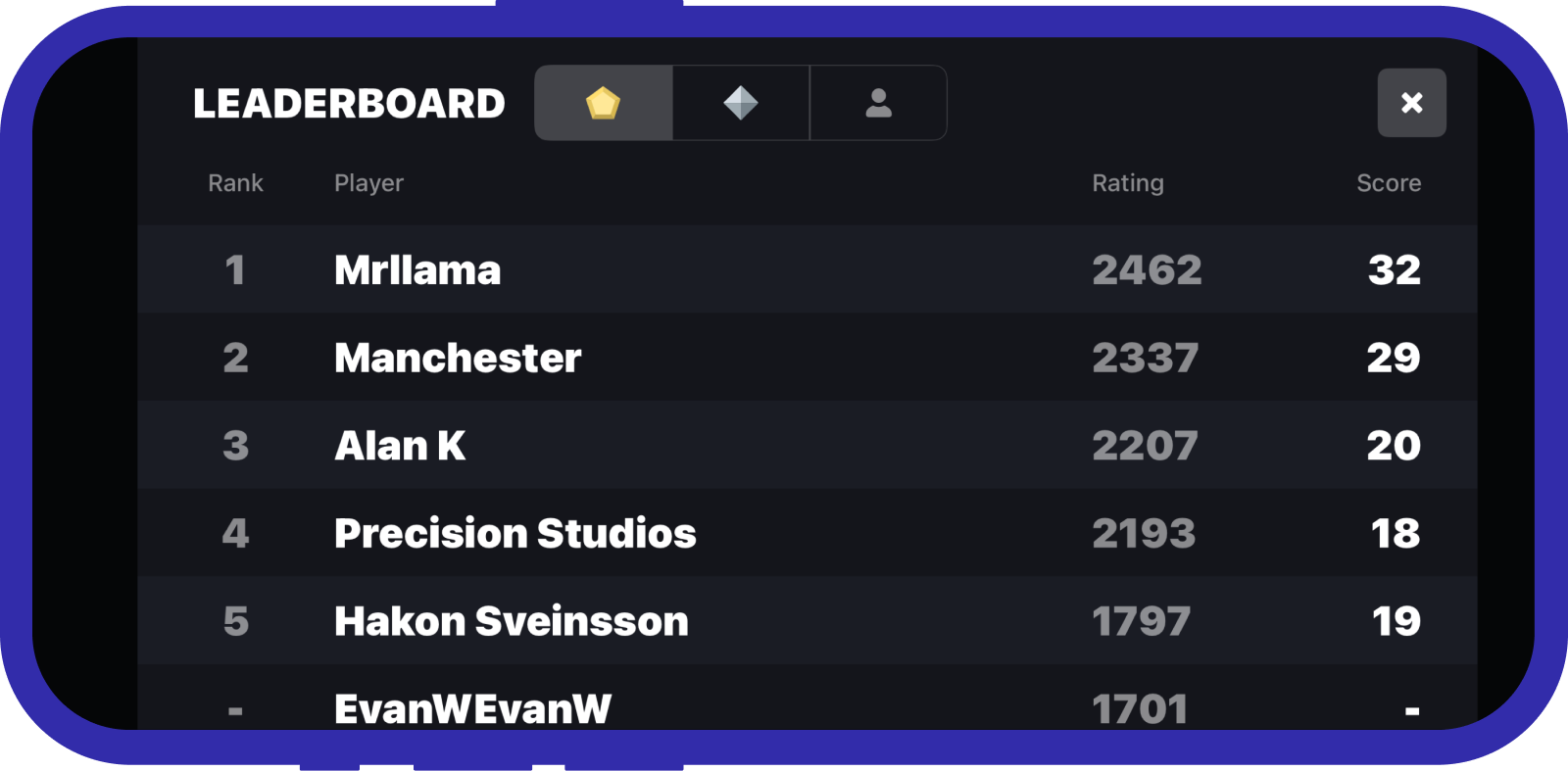1568x771 pixels.
Task: Open Hakon Sveinsson's player entry
Action: pos(511,622)
